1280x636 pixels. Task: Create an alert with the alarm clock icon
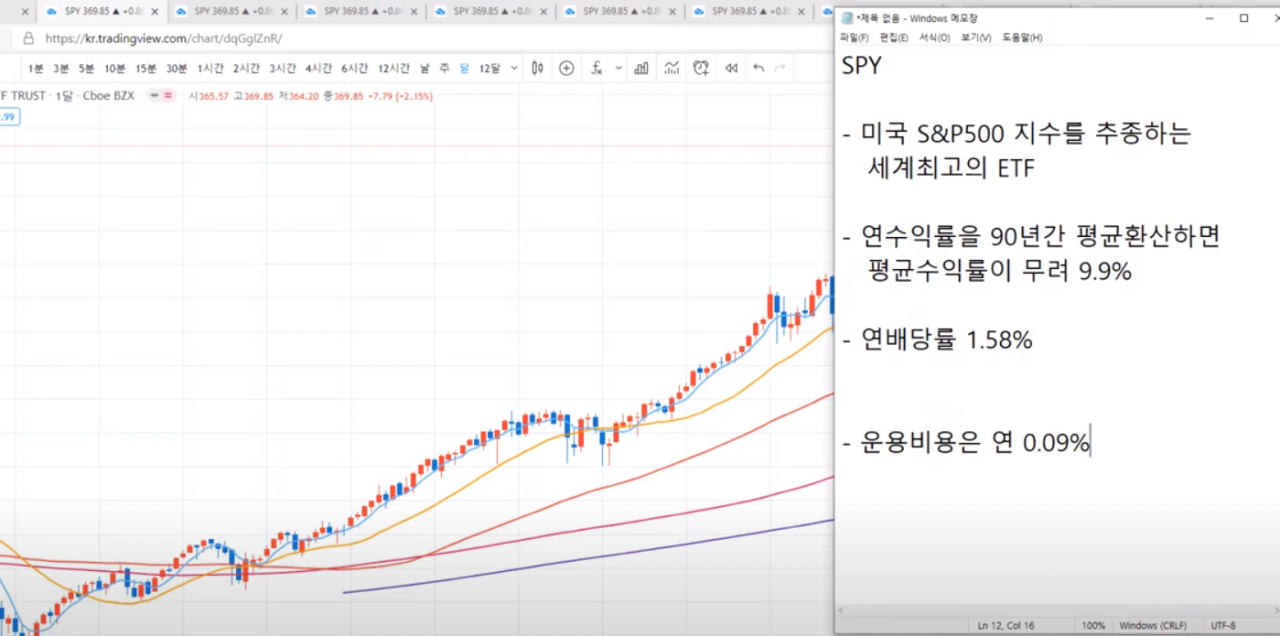pos(701,68)
